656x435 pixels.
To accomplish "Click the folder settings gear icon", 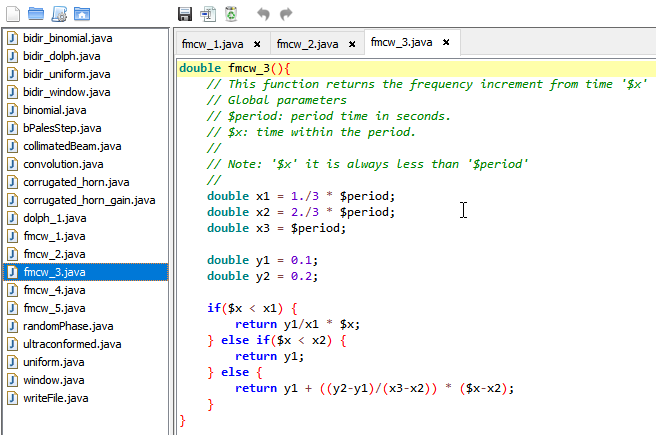I will 59,14.
